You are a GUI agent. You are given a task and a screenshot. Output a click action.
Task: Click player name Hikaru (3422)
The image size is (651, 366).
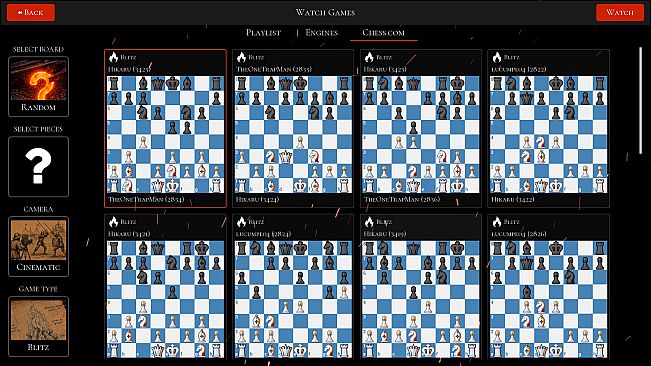(x=513, y=199)
